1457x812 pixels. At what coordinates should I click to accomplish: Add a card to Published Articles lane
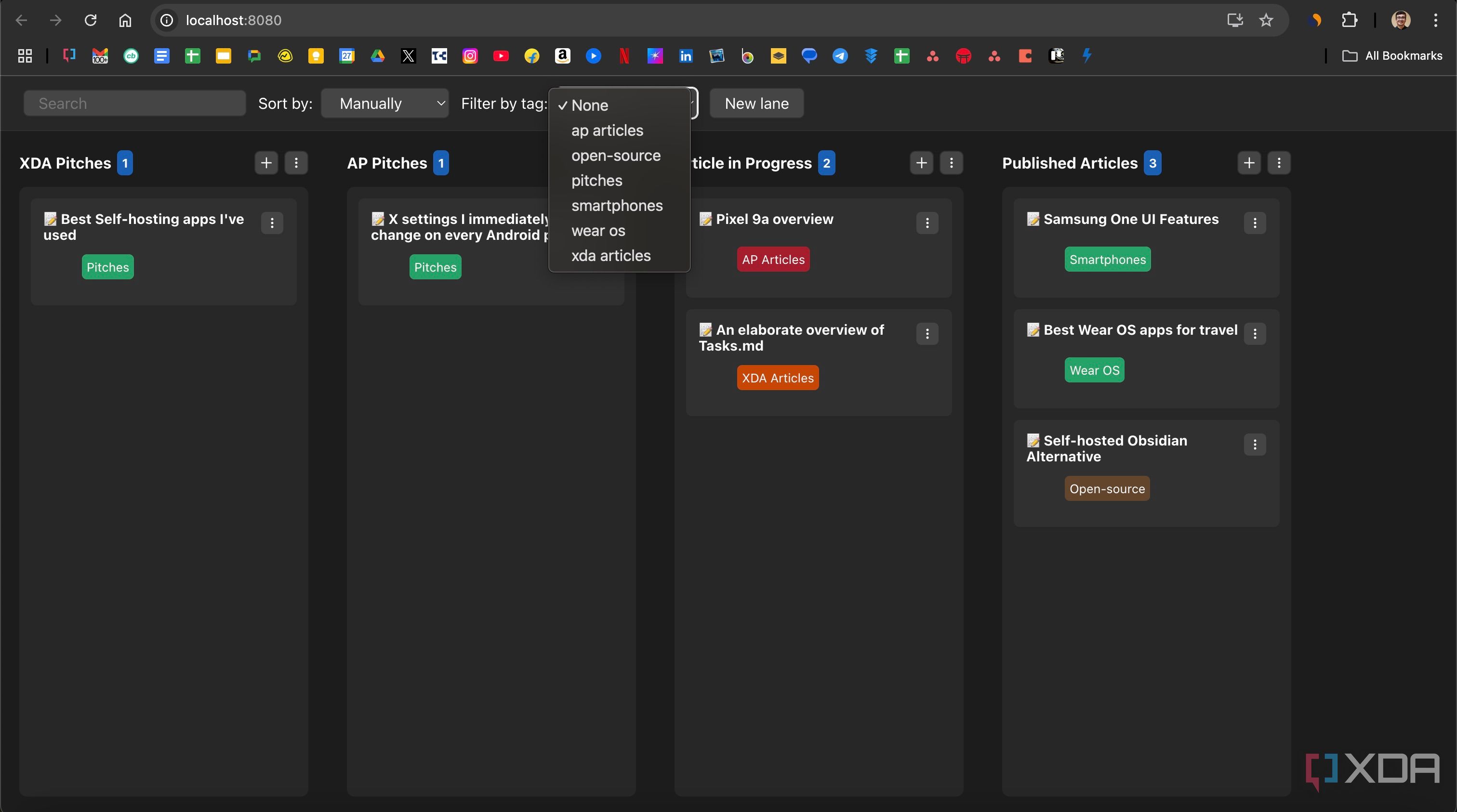[1249, 163]
